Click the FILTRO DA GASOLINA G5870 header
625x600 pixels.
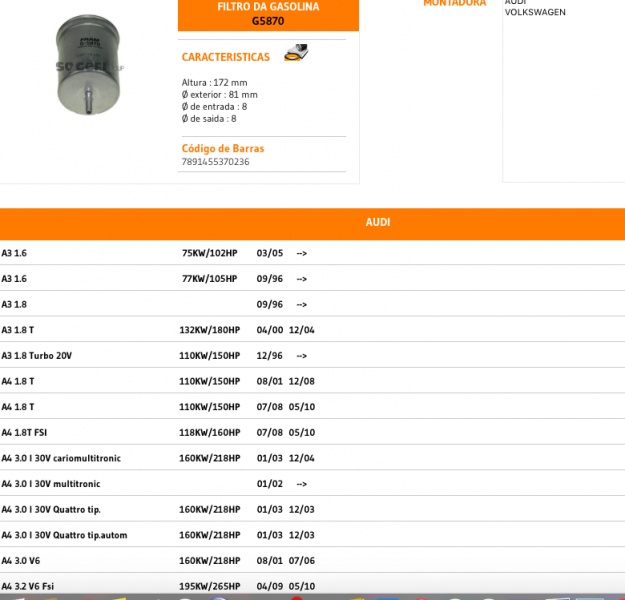point(268,14)
